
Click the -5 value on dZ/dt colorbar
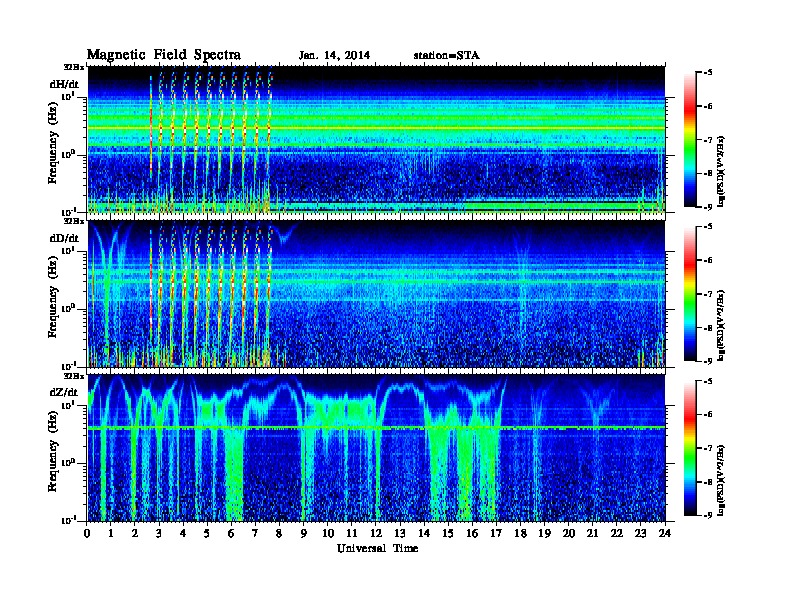tap(708, 381)
